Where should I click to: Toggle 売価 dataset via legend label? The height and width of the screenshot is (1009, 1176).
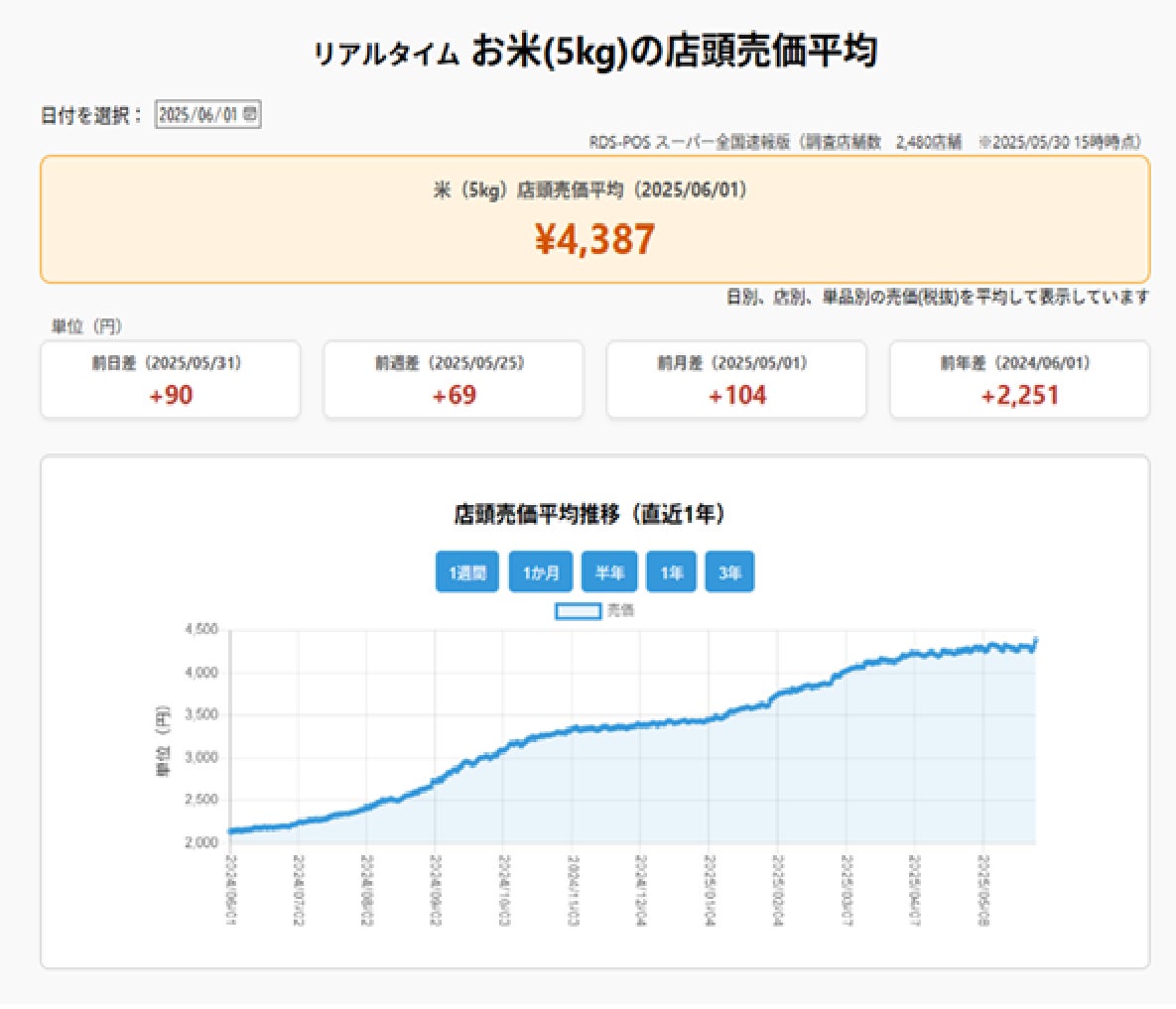click(x=620, y=610)
